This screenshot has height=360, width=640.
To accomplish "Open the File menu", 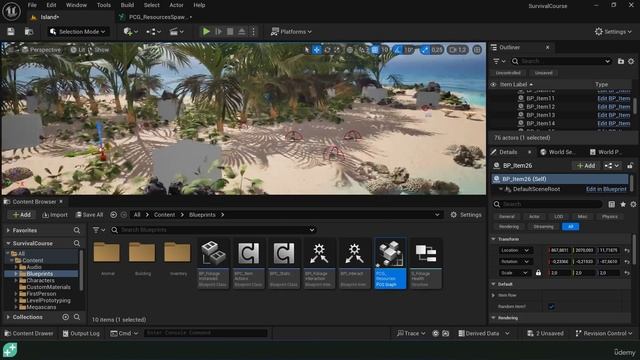I will pyautogui.click(x=32, y=5).
